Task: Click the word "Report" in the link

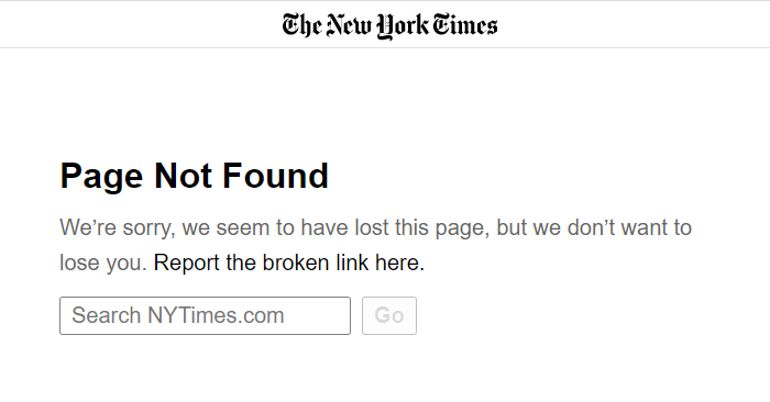Action: click(187, 264)
